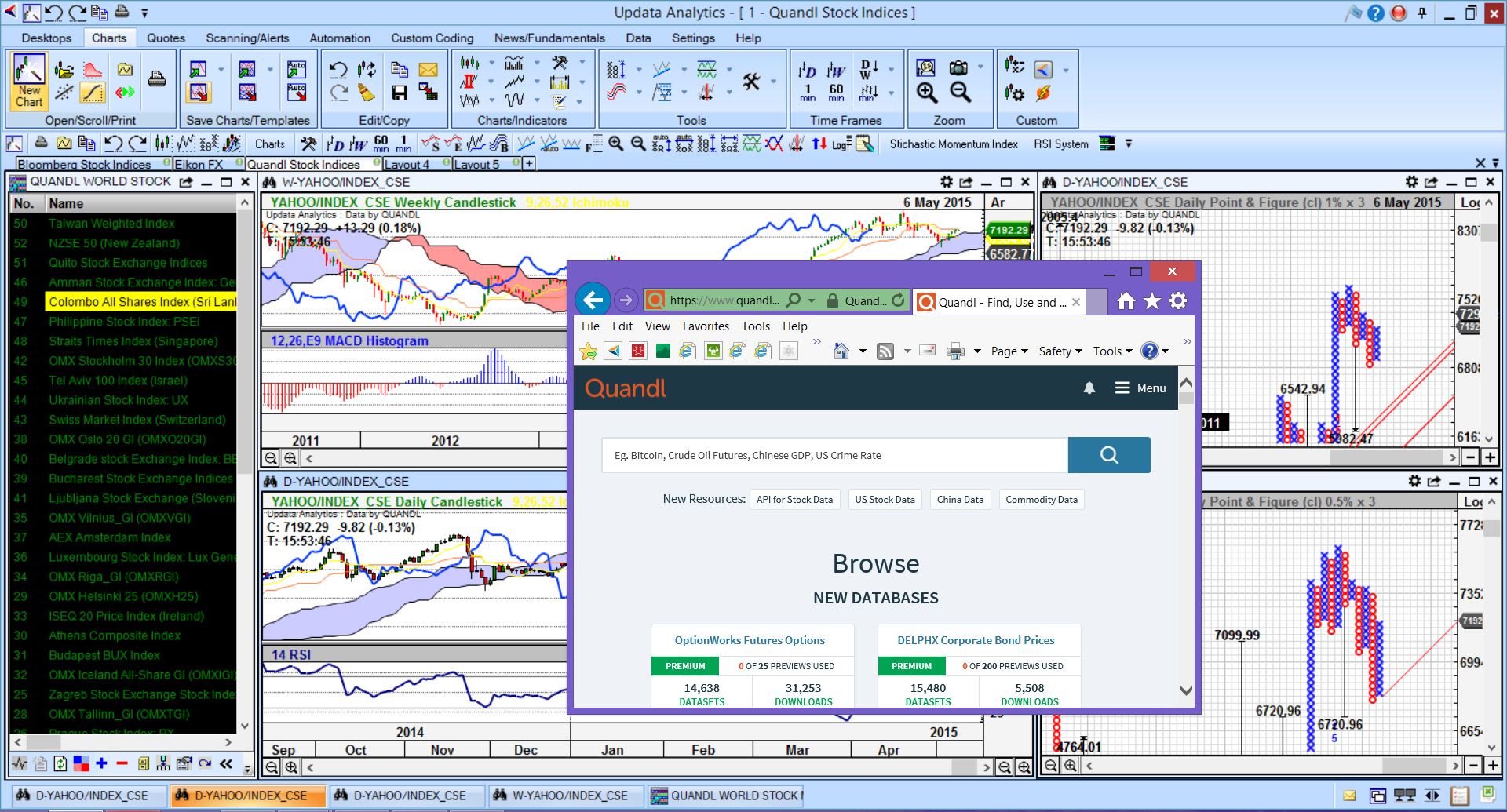Viewport: 1507px width, 812px height.
Task: Select the Daily time frame icon in the ribbon
Action: click(808, 69)
